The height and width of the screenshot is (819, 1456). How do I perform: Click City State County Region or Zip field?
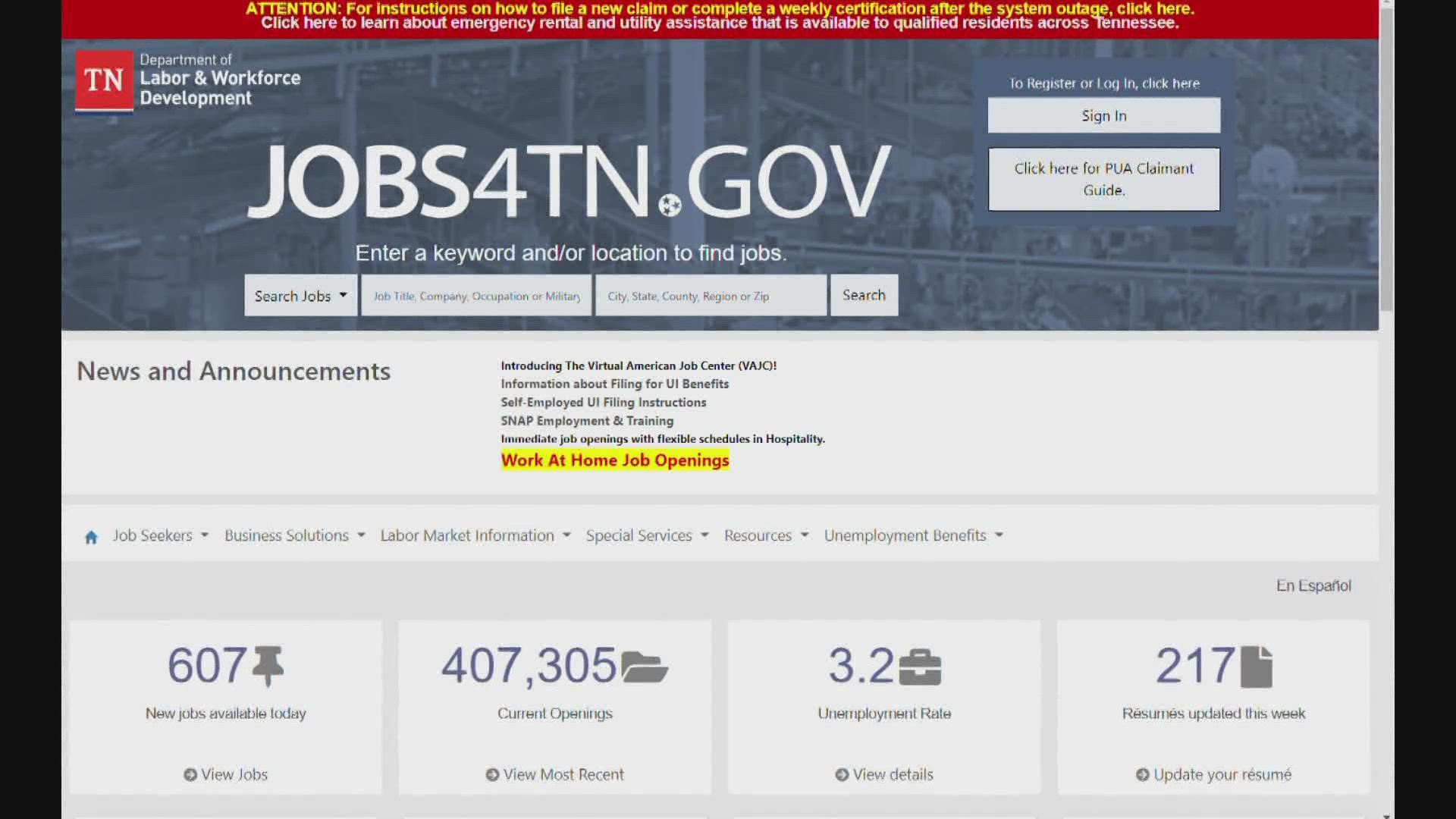tap(711, 295)
